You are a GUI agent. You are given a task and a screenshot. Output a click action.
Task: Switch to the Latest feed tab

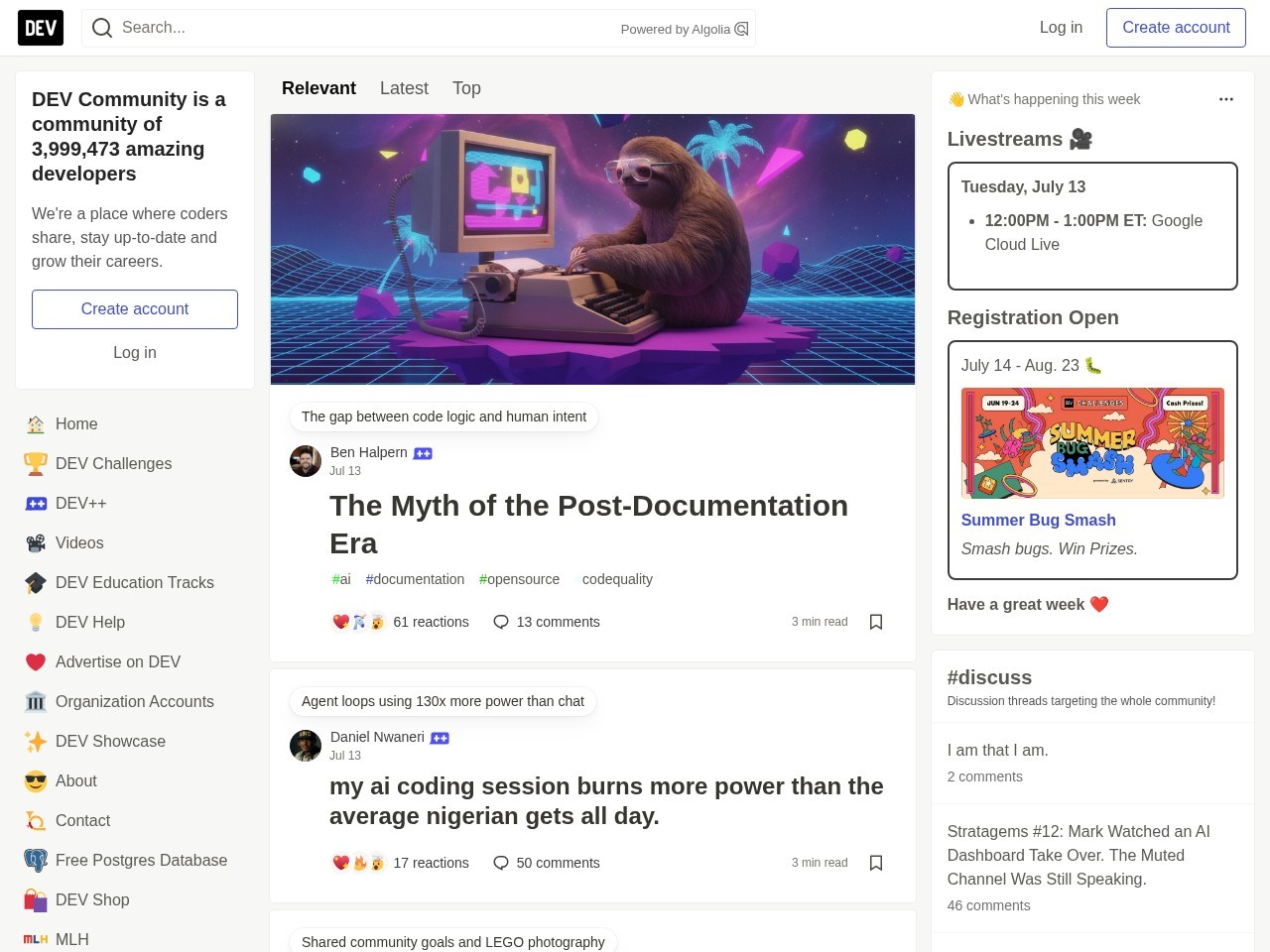click(404, 88)
